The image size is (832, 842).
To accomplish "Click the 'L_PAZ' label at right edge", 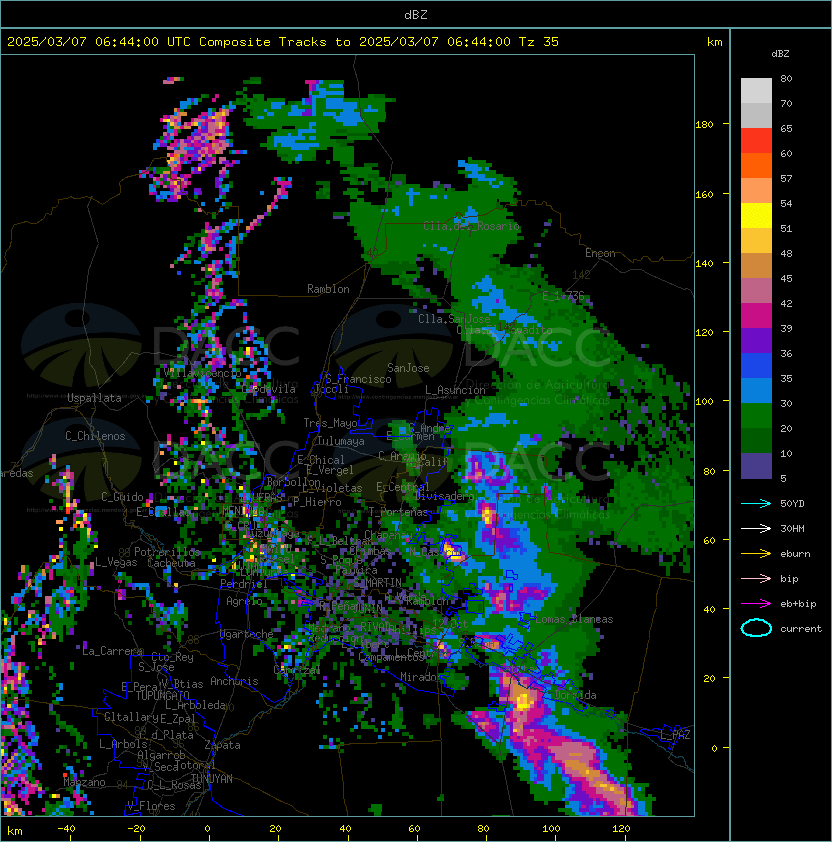I will 675,735.
